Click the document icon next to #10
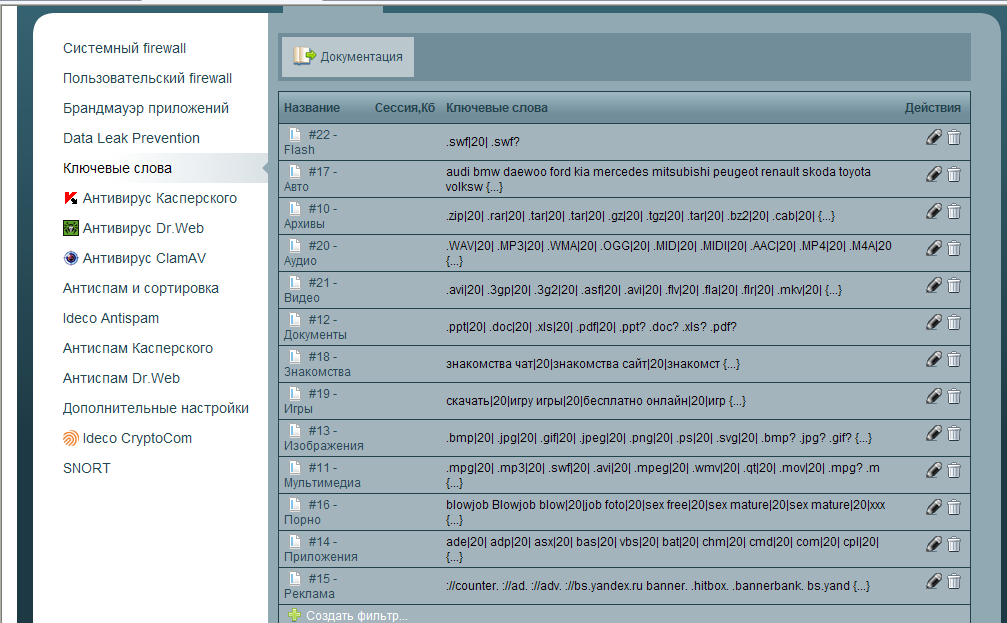Image resolution: width=1007 pixels, height=623 pixels. (295, 208)
